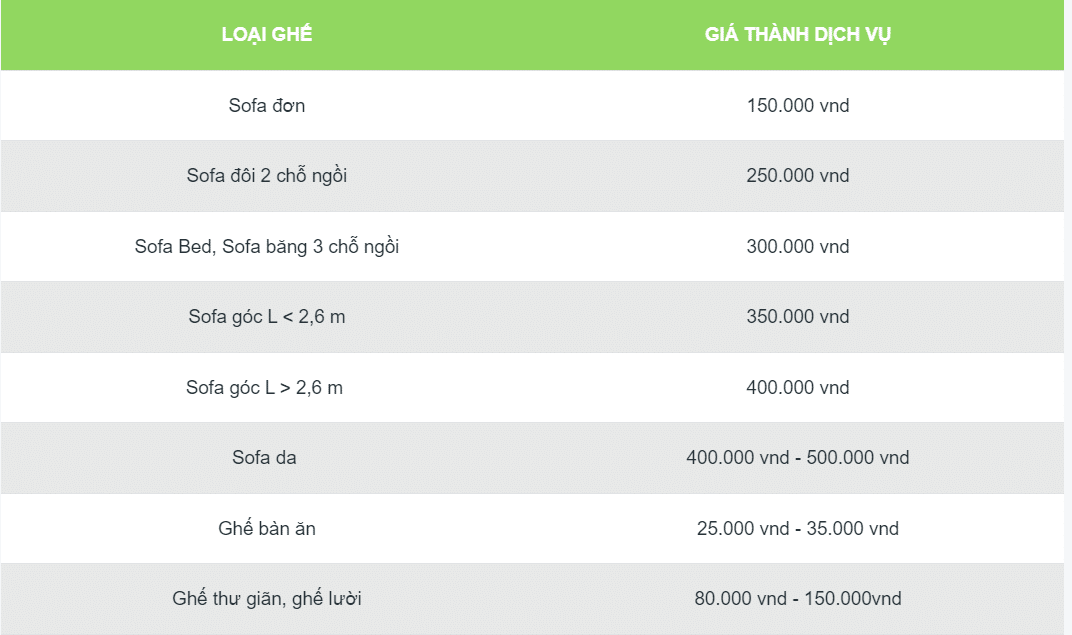Select Sofa góc L < 2,6 m
The image size is (1072, 635).
[x=267, y=316]
